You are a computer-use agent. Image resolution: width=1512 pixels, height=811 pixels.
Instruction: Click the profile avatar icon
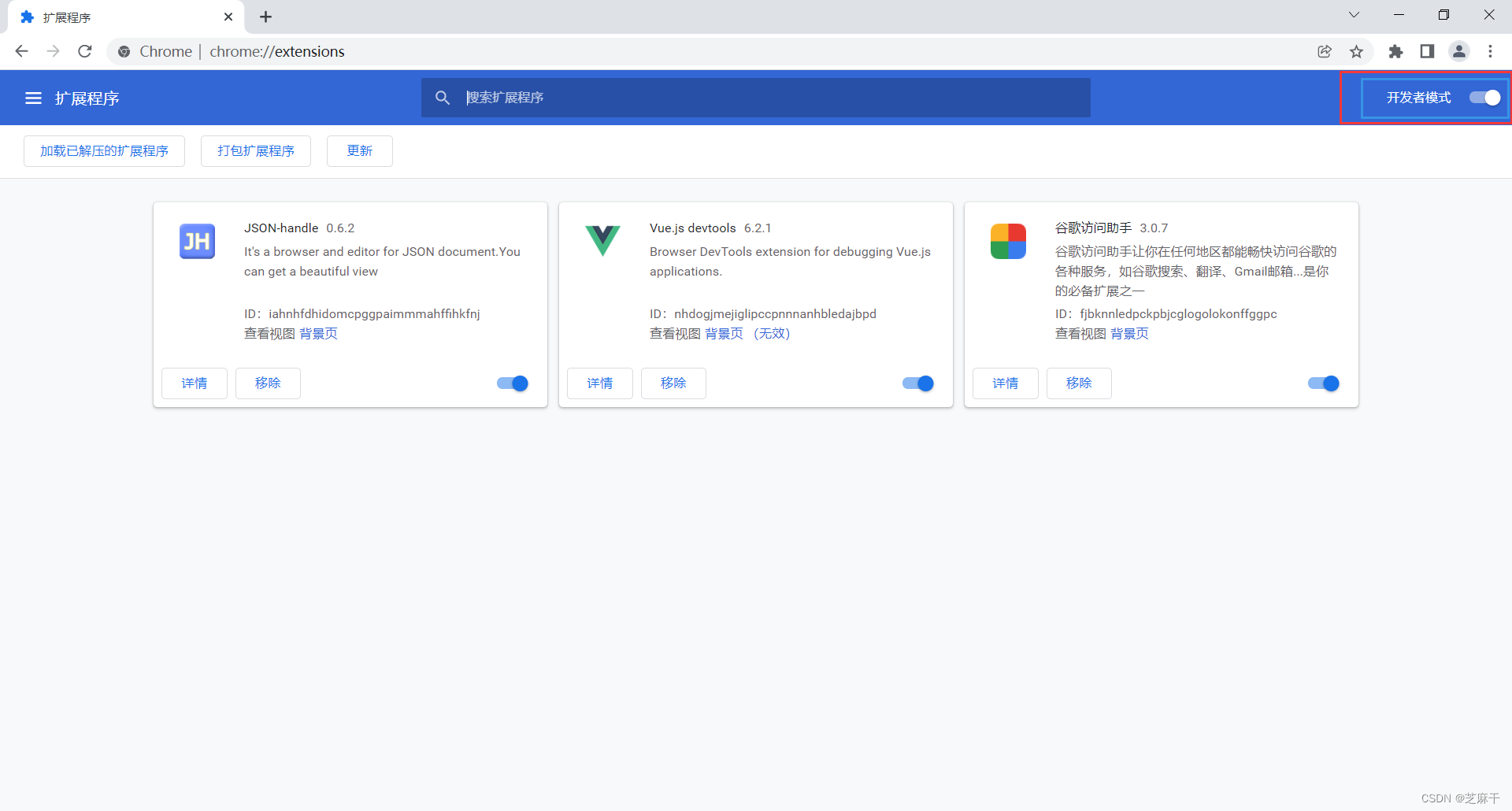pos(1459,51)
